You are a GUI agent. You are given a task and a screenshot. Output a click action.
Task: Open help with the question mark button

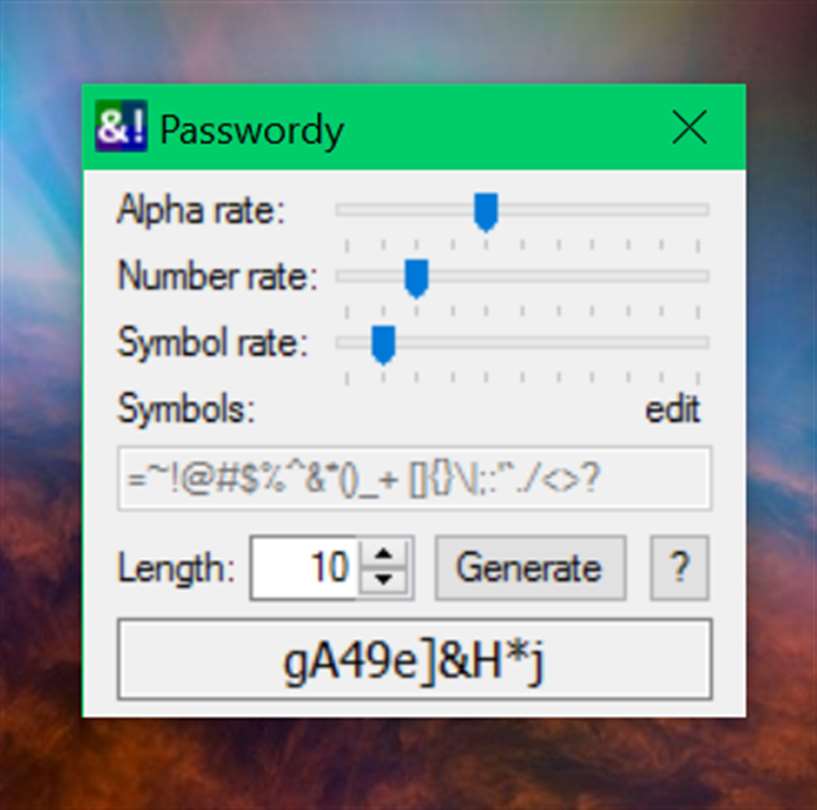[x=679, y=568]
